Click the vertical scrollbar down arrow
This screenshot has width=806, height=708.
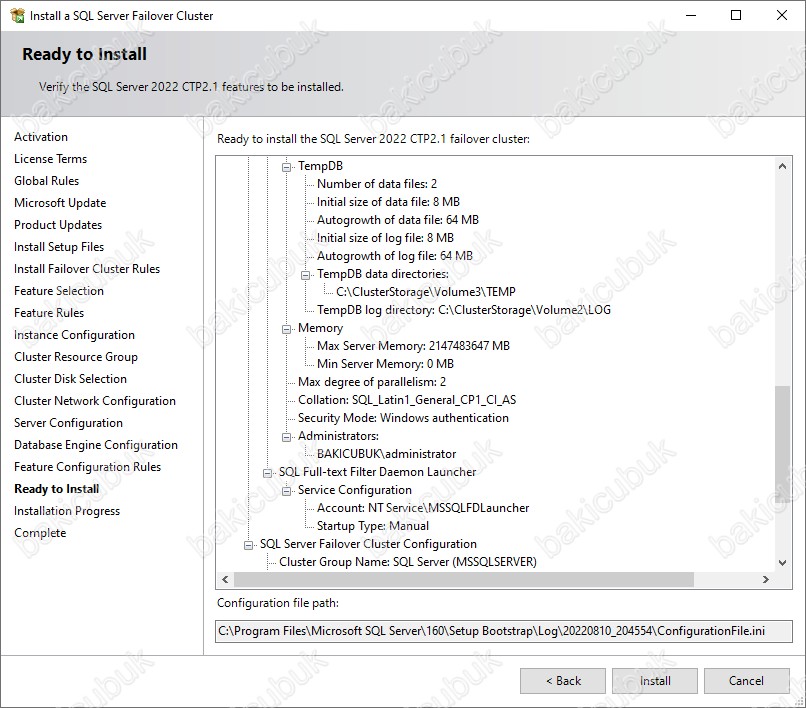click(782, 562)
